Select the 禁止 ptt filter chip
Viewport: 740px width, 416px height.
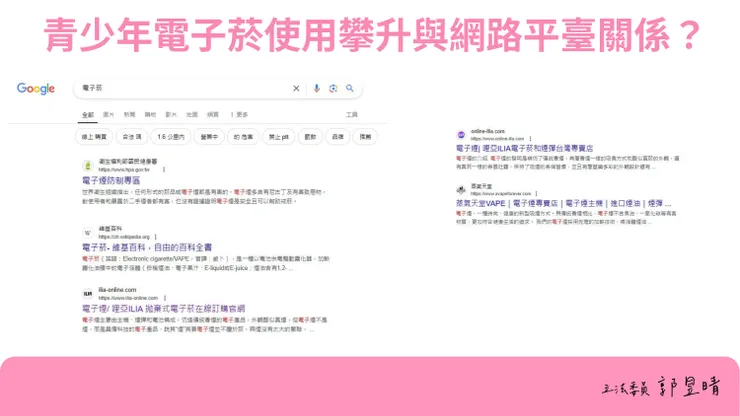click(278, 137)
